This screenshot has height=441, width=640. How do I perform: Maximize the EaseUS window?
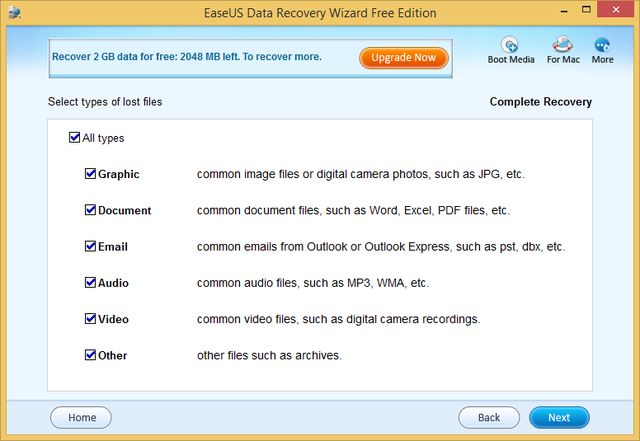point(586,10)
